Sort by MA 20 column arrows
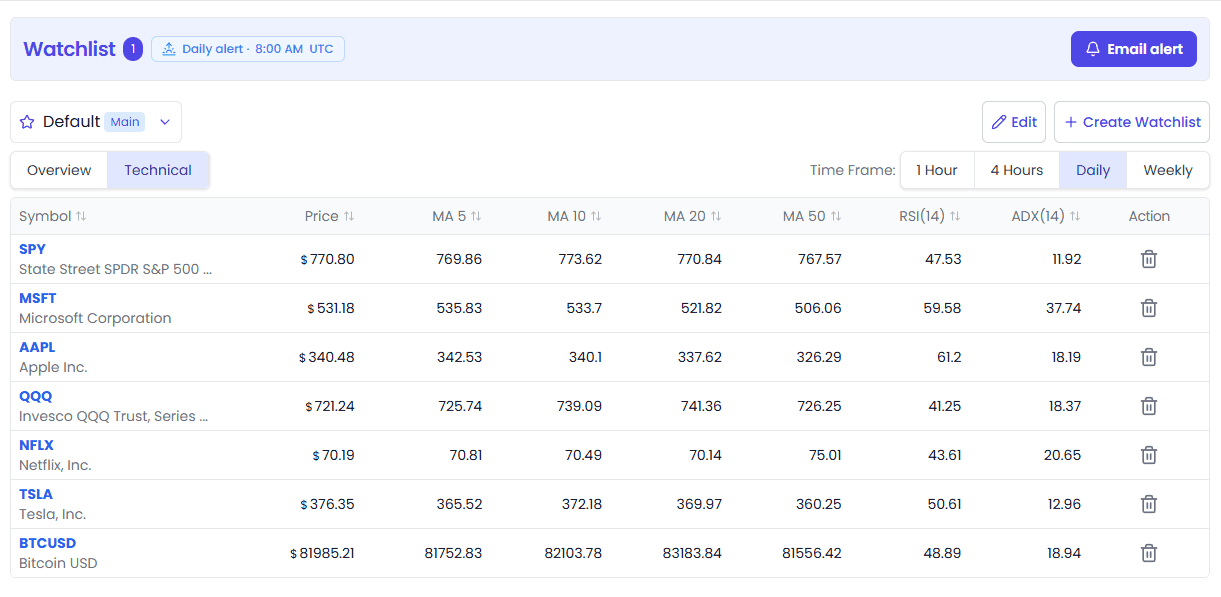Viewport: 1221px width, 597px height. pos(716,216)
